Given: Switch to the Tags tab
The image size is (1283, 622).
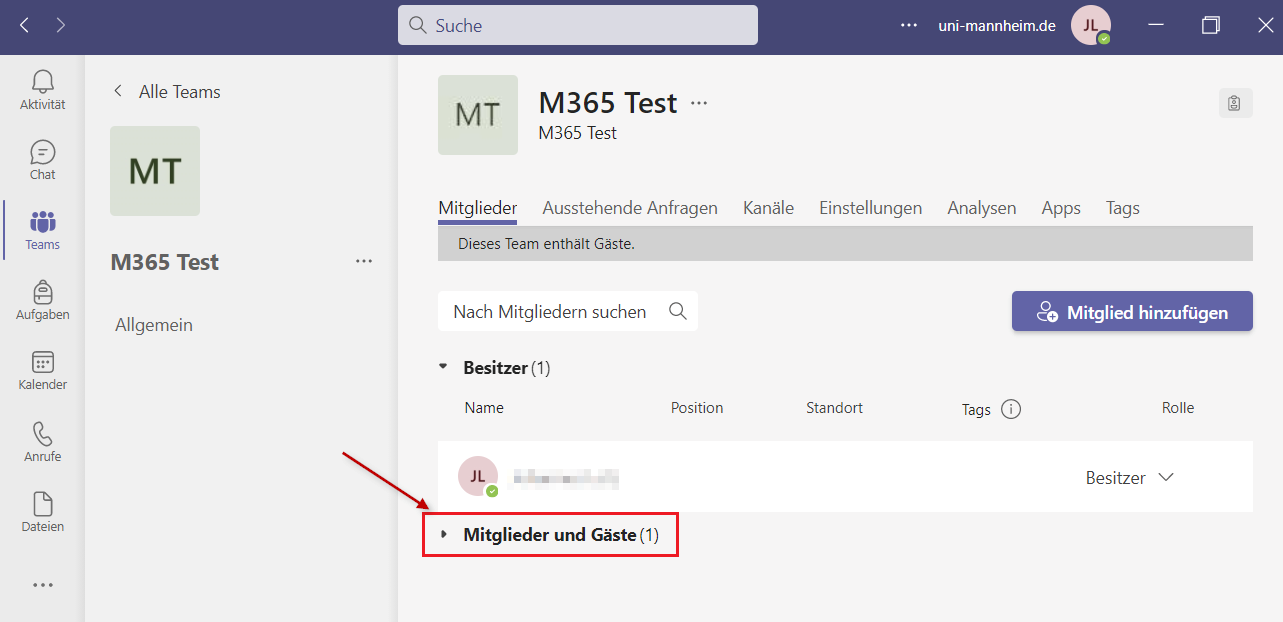Looking at the screenshot, I should (x=1123, y=208).
